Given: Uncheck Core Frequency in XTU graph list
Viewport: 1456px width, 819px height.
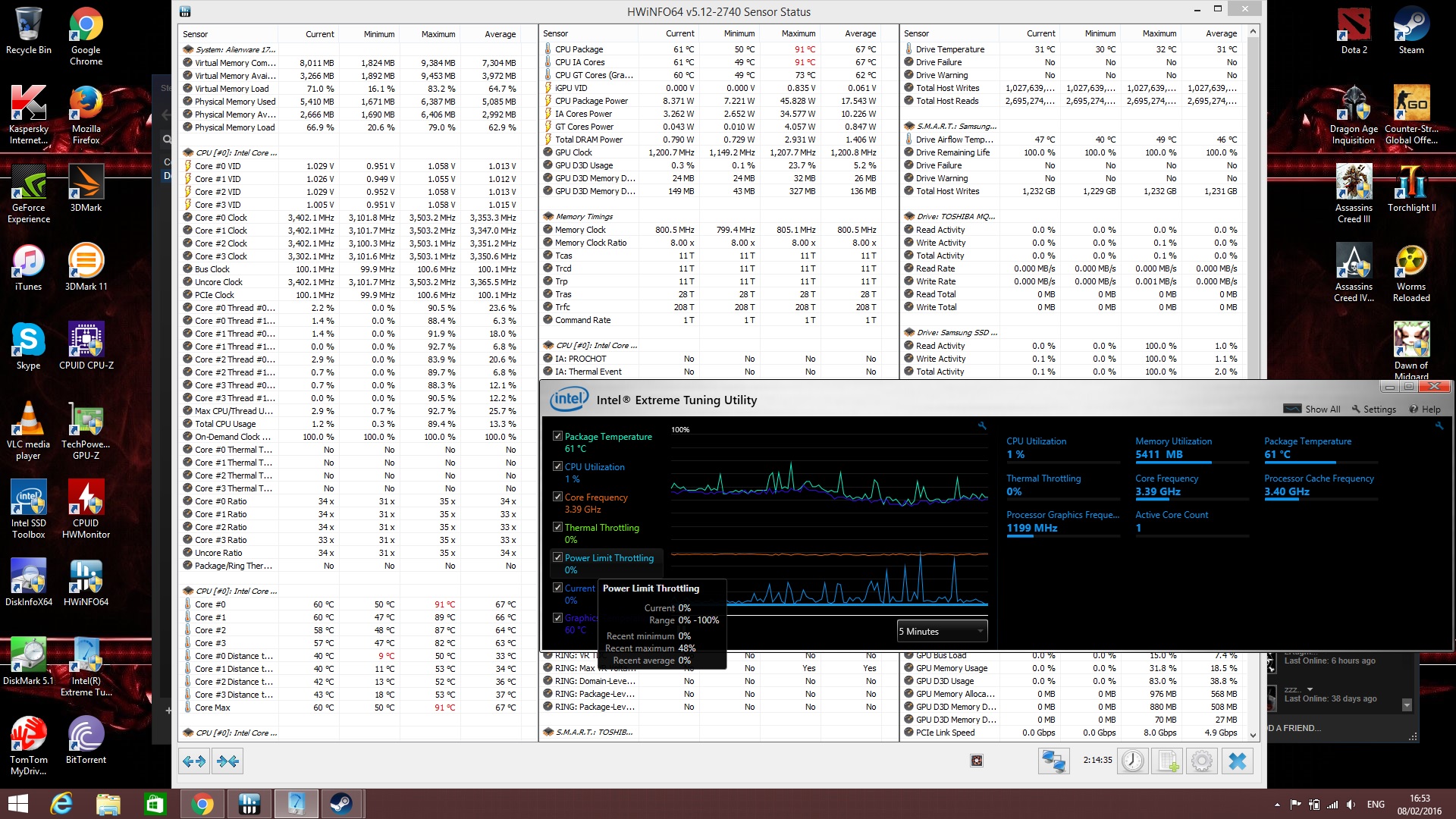Looking at the screenshot, I should (557, 497).
